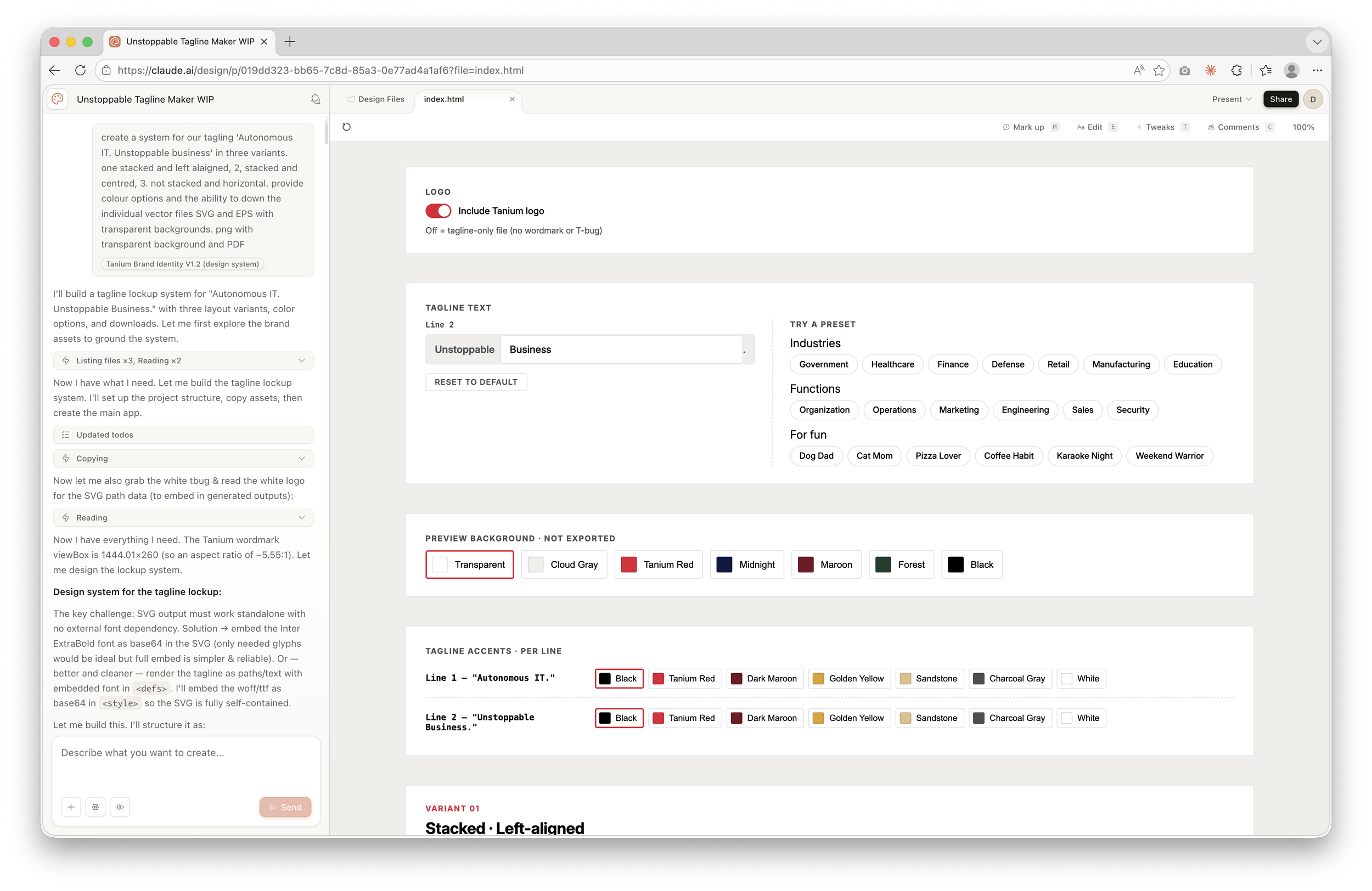Select Cloud Gray preview background
This screenshot has width=1372, height=891.
(564, 564)
